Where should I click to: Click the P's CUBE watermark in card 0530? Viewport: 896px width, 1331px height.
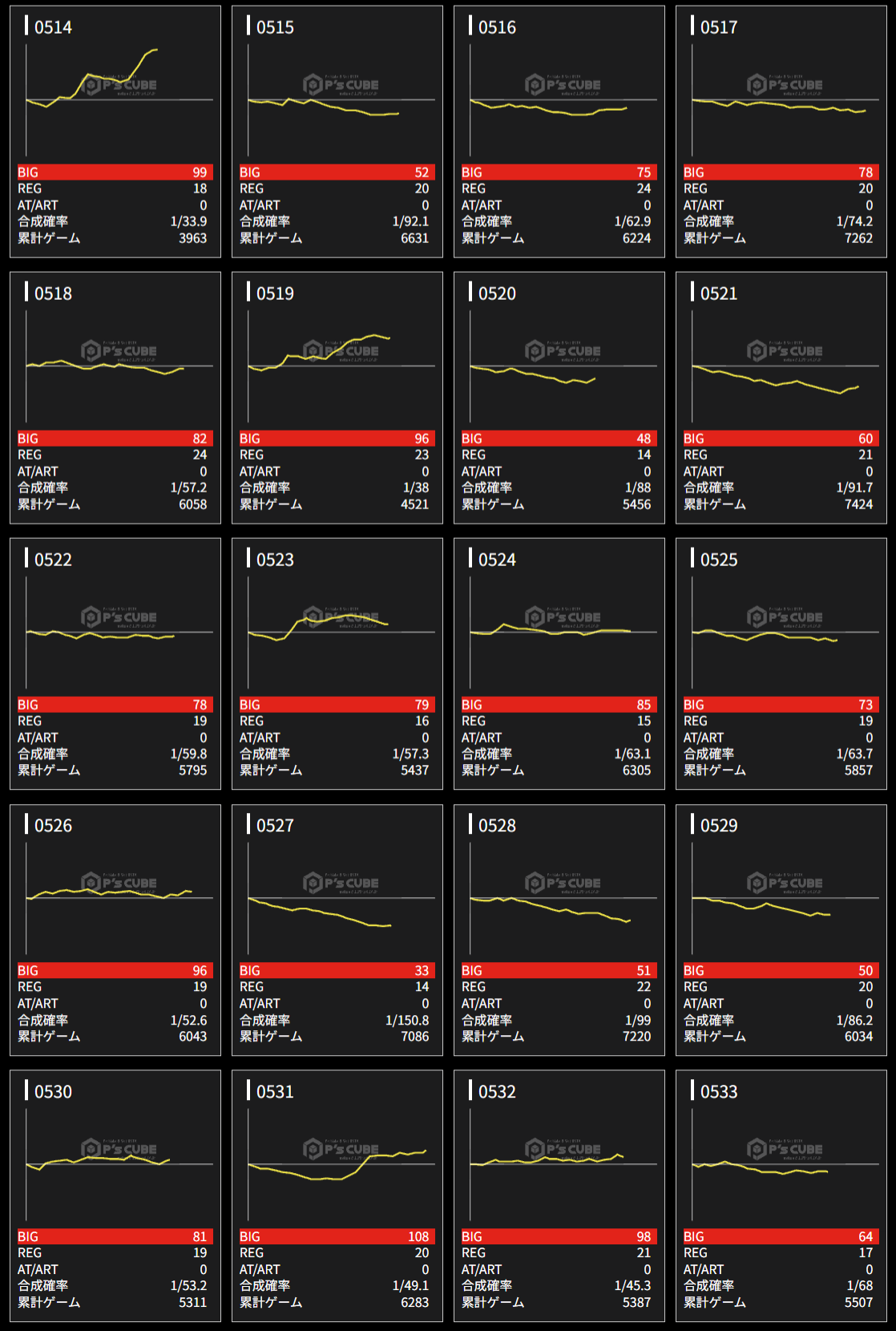click(x=119, y=1149)
